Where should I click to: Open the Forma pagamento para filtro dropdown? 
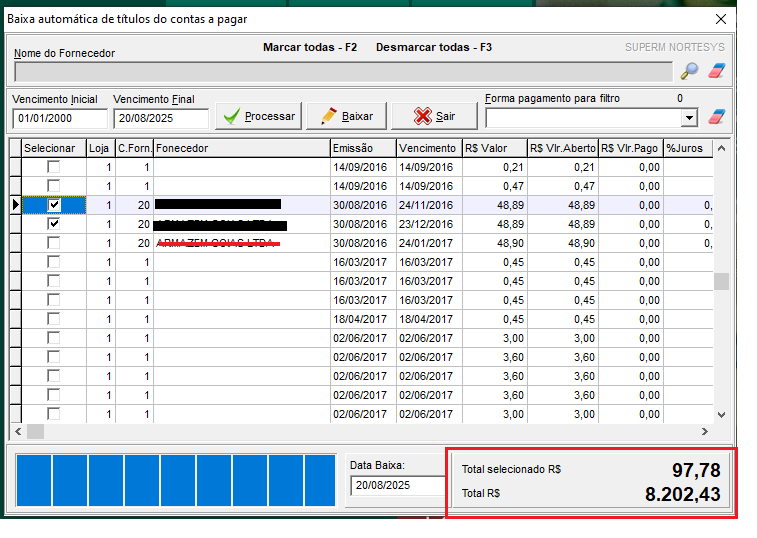point(688,118)
